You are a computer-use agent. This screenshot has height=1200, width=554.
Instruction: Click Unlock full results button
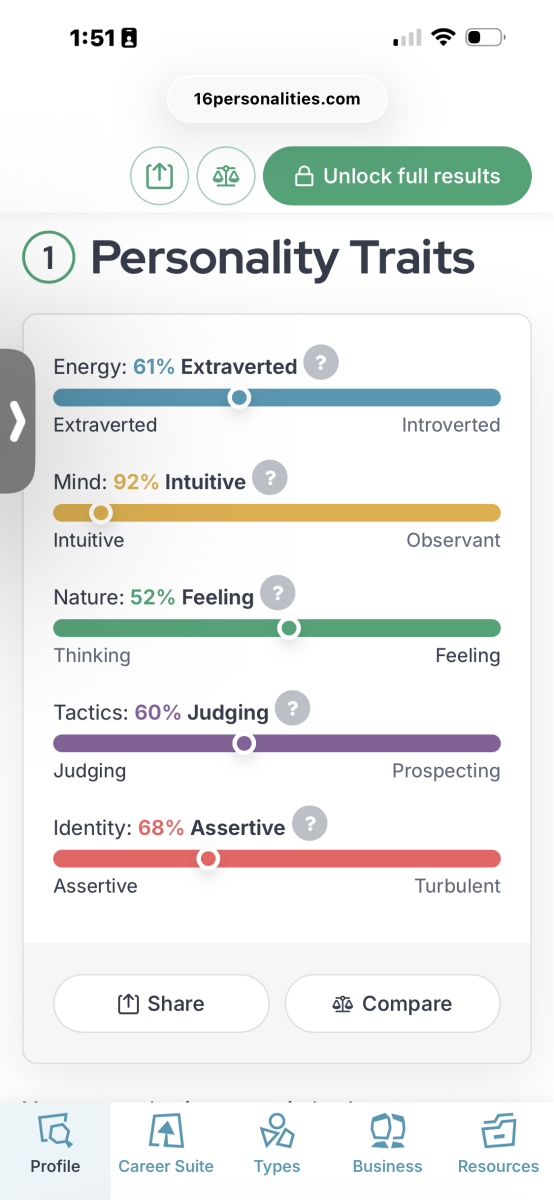[397, 176]
